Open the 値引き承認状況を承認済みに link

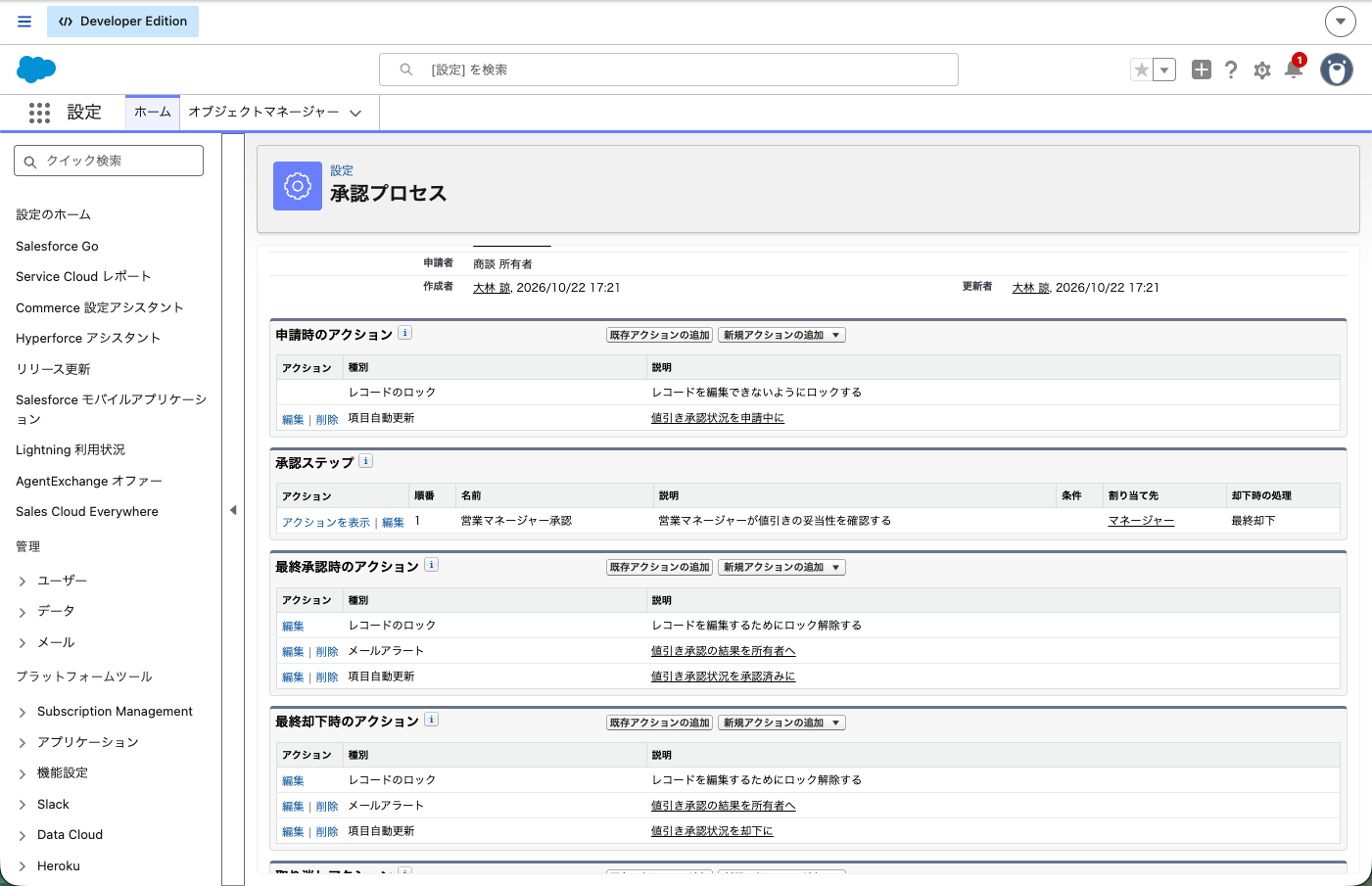[x=724, y=676]
